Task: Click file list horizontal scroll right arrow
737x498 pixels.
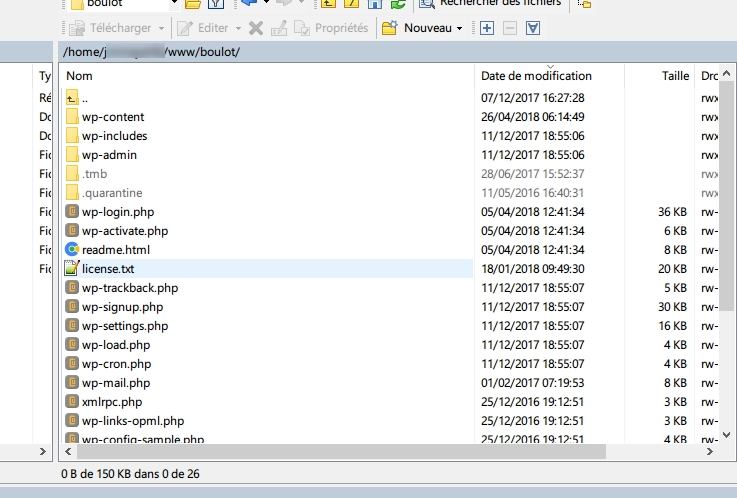Action: click(x=710, y=452)
